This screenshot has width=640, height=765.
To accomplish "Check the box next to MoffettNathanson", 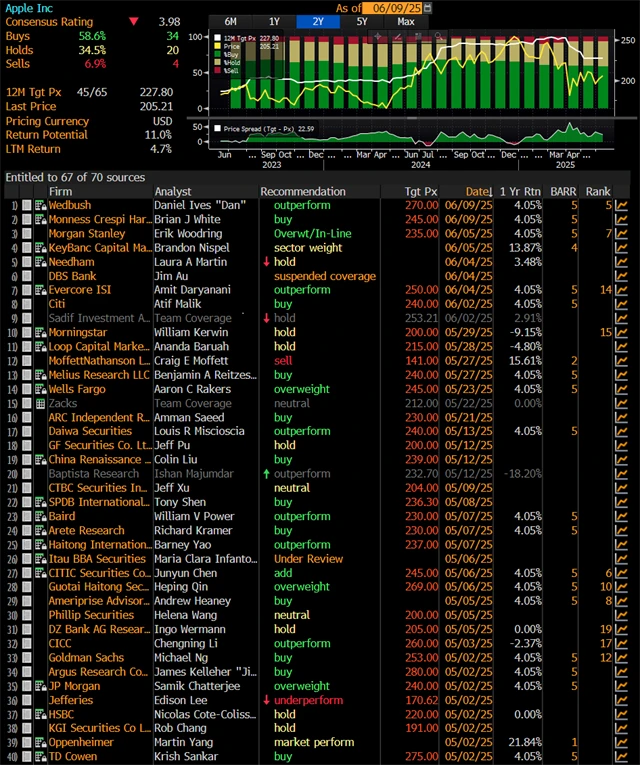I will (x=26, y=360).
